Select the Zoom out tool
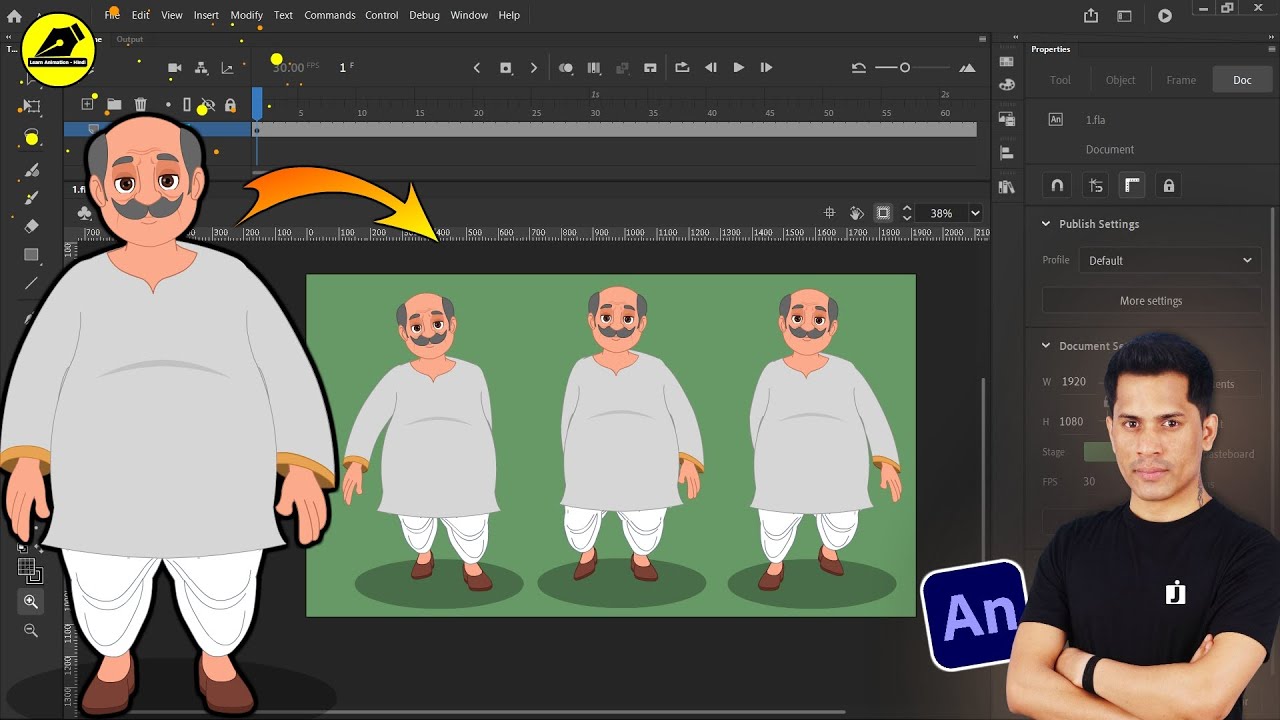1280x720 pixels. tap(31, 630)
